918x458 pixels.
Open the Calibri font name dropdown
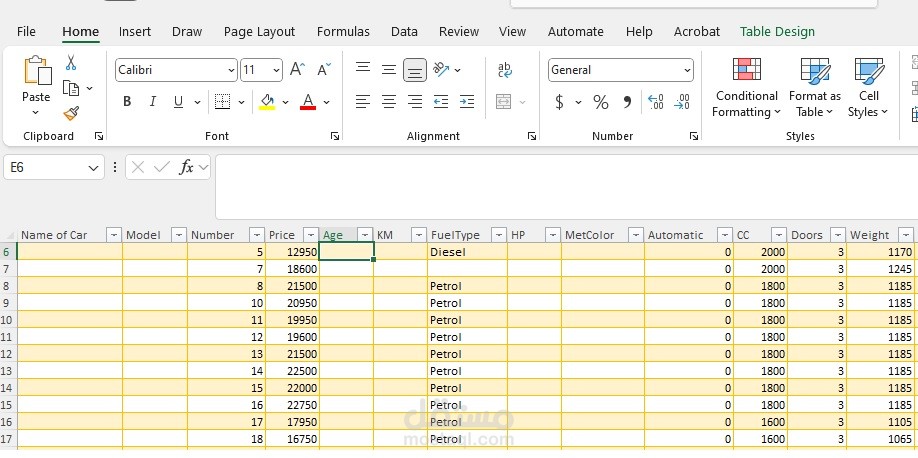pyautogui.click(x=231, y=70)
